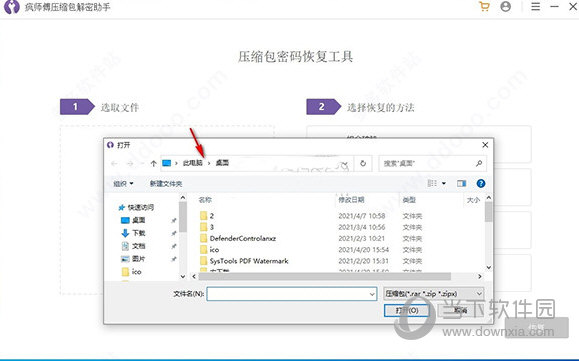The width and height of the screenshot is (579, 361).
Task: Go forward with the dialog forward arrow
Action: [130, 163]
